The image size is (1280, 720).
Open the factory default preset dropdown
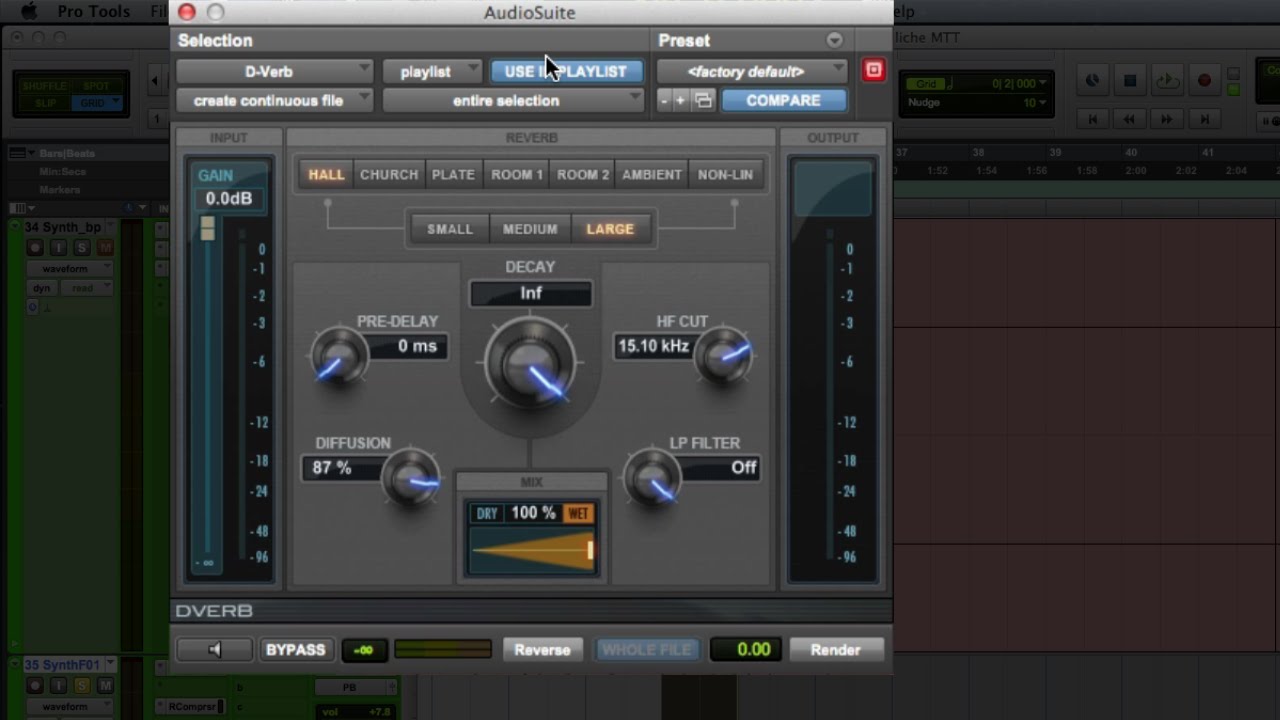[753, 71]
